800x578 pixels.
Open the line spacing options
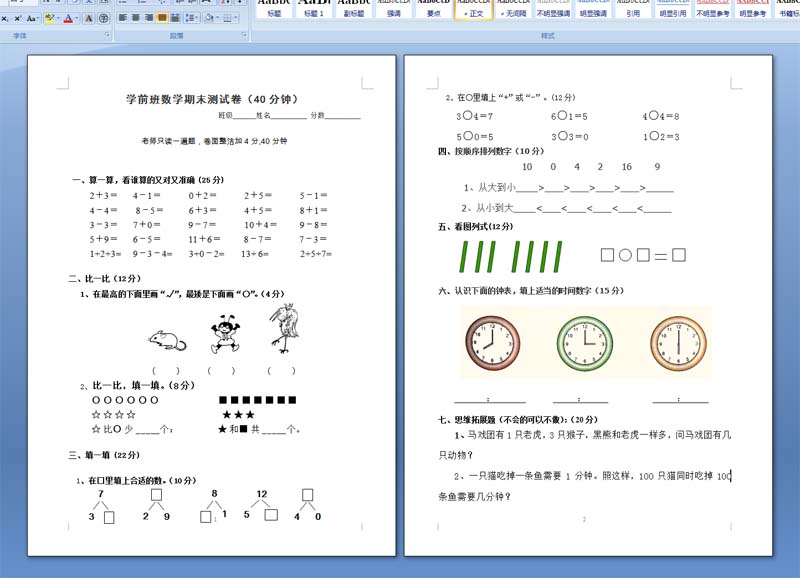click(x=192, y=18)
